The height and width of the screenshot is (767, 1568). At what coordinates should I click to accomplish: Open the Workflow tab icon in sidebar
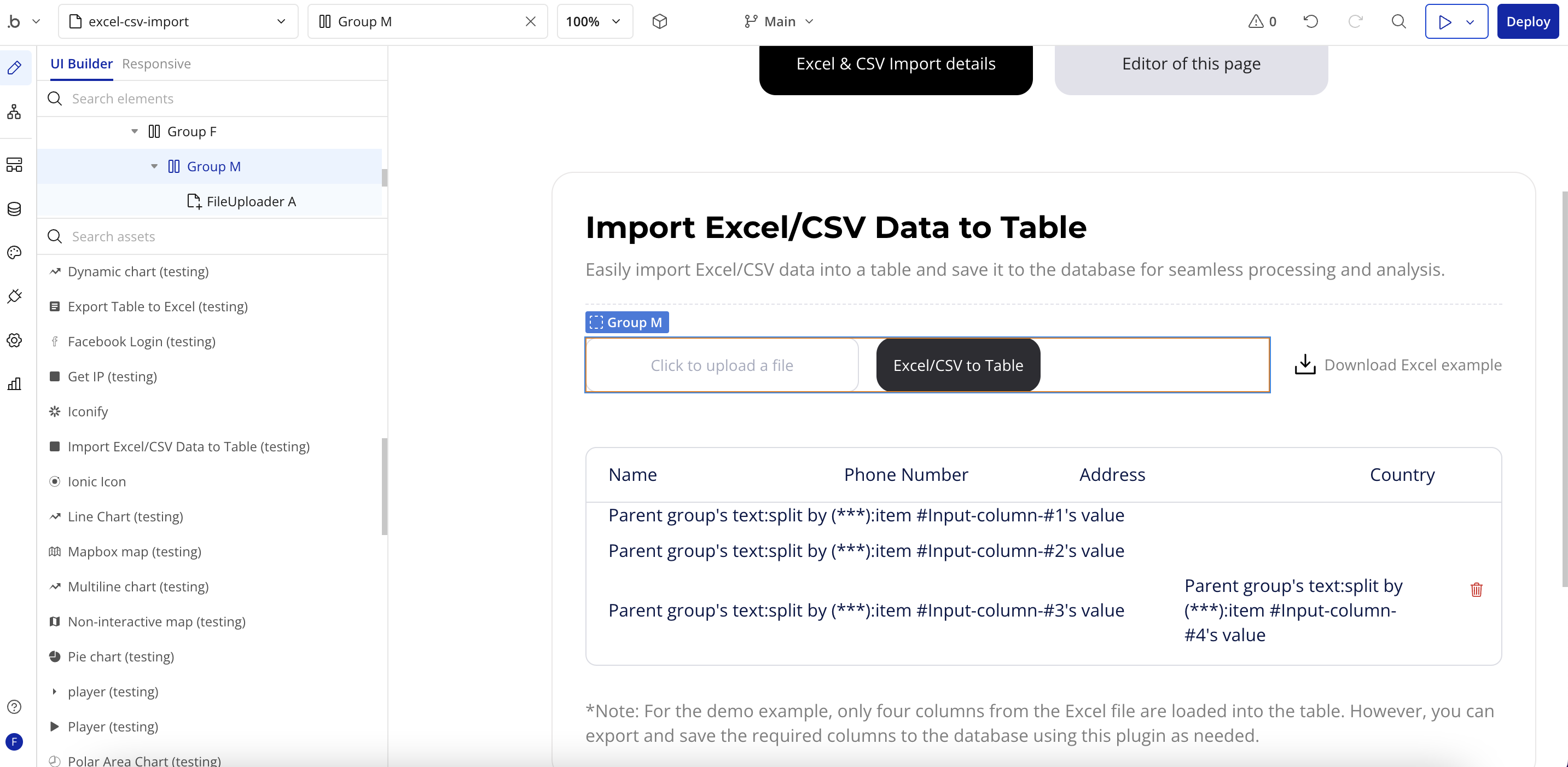click(x=15, y=112)
